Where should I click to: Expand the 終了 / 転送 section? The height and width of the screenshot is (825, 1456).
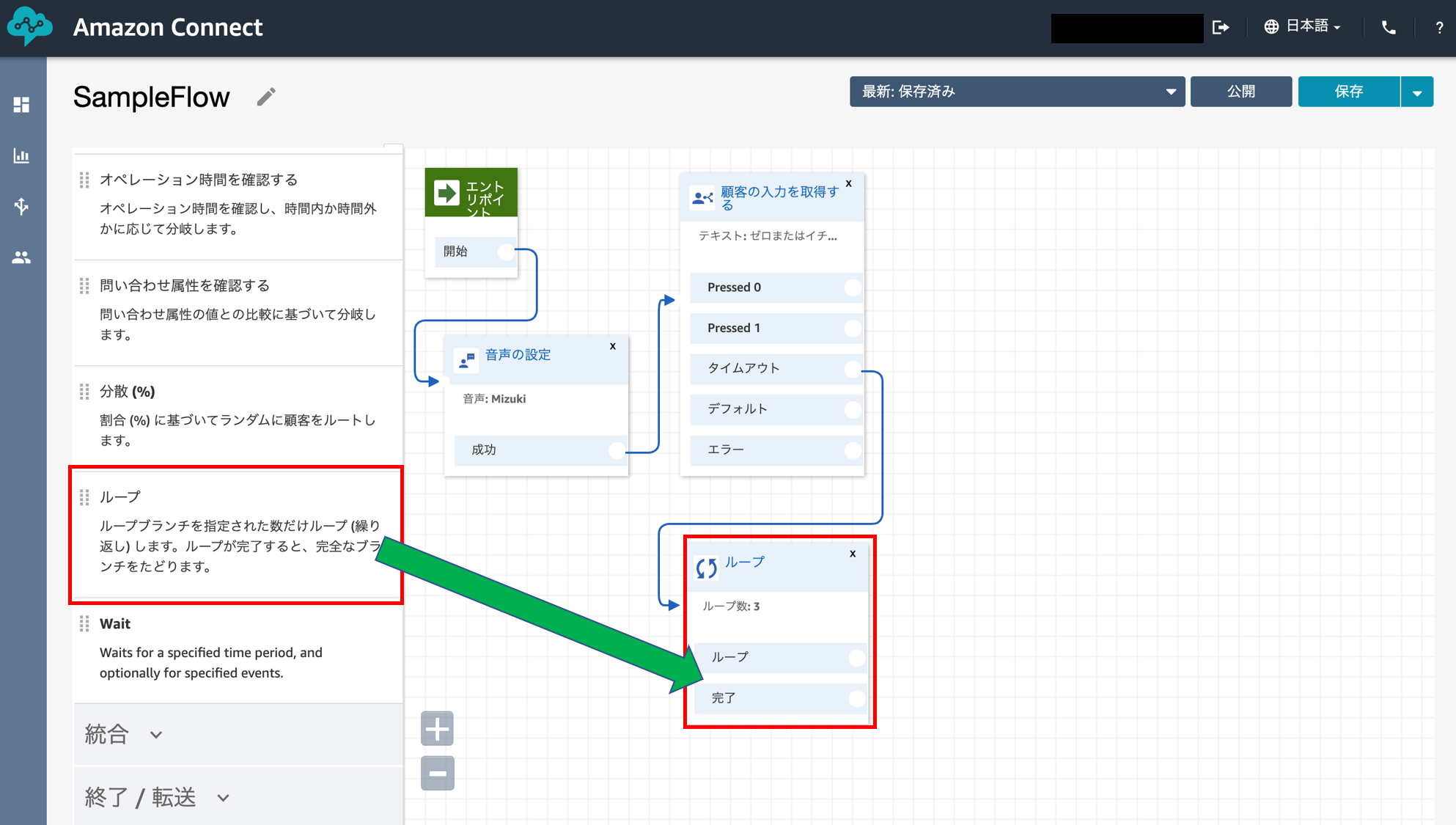point(158,797)
